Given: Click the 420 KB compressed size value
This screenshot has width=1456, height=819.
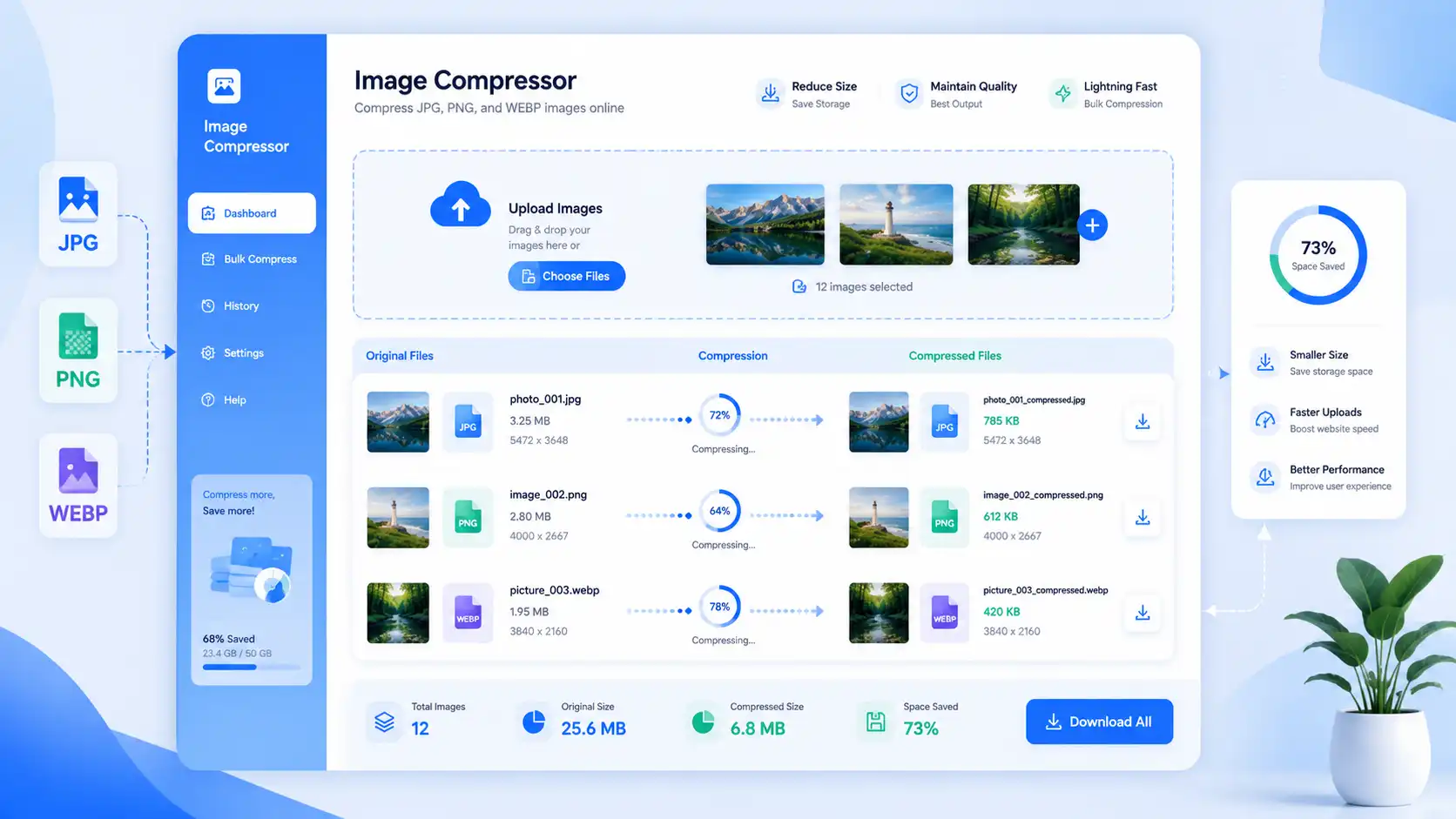Looking at the screenshot, I should tap(1001, 612).
